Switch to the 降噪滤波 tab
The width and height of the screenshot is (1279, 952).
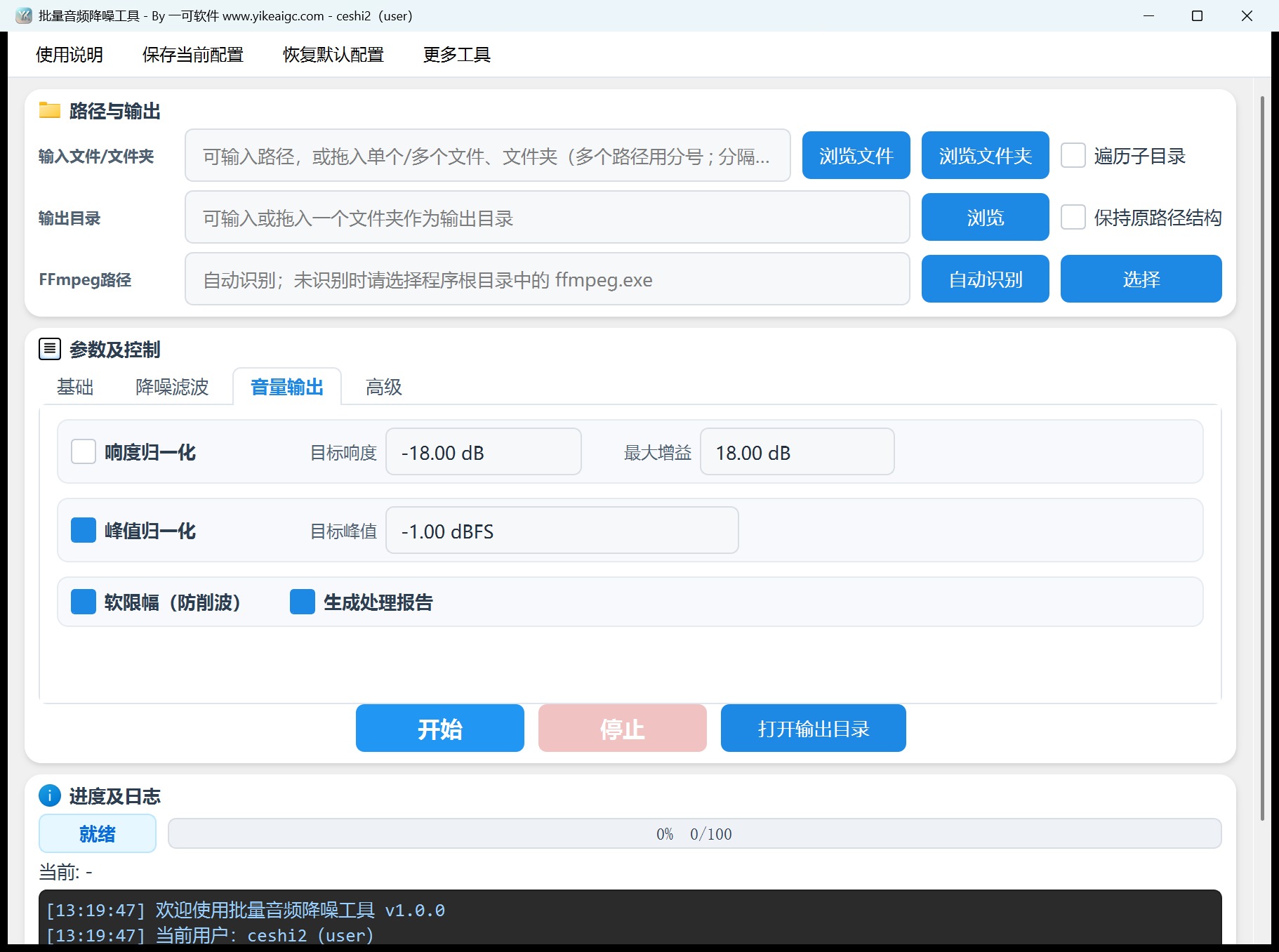172,387
